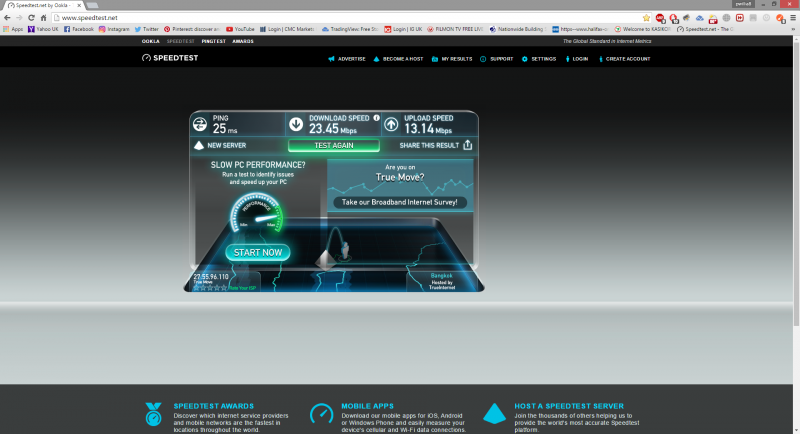Click SHARE THIS RESULT
The width and height of the screenshot is (800, 434).
(429, 145)
